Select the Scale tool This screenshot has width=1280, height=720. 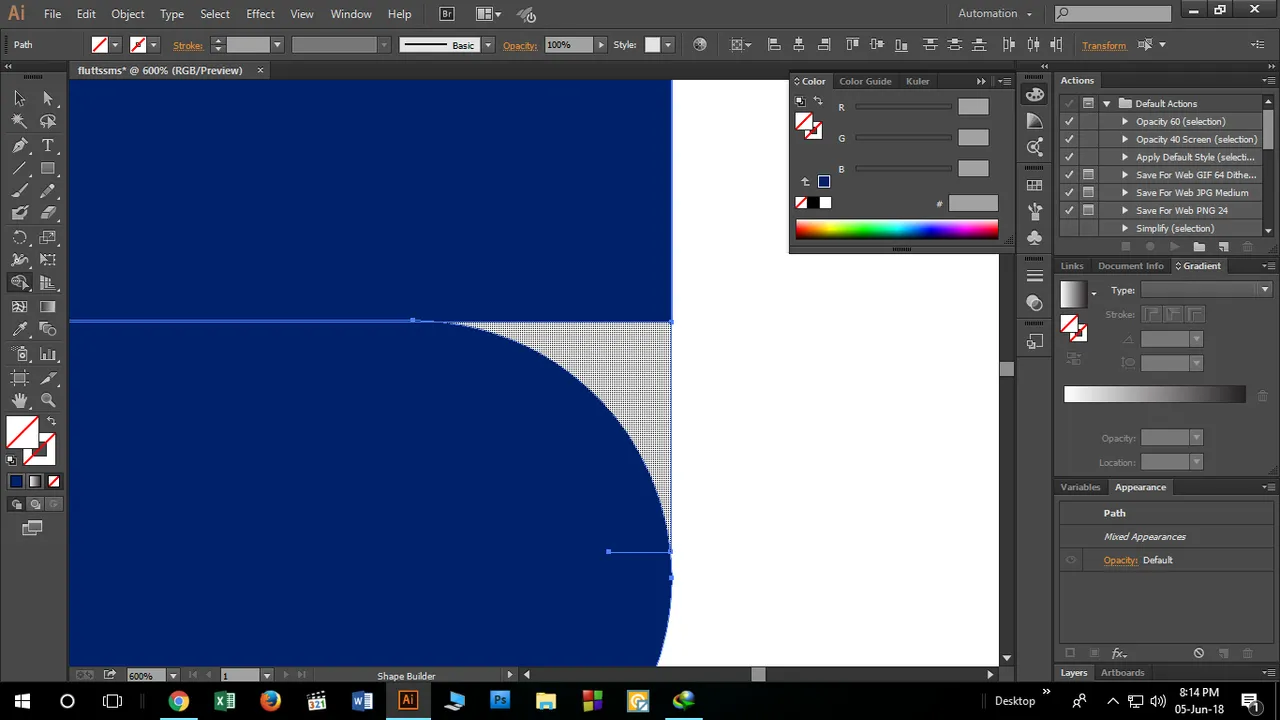point(48,237)
